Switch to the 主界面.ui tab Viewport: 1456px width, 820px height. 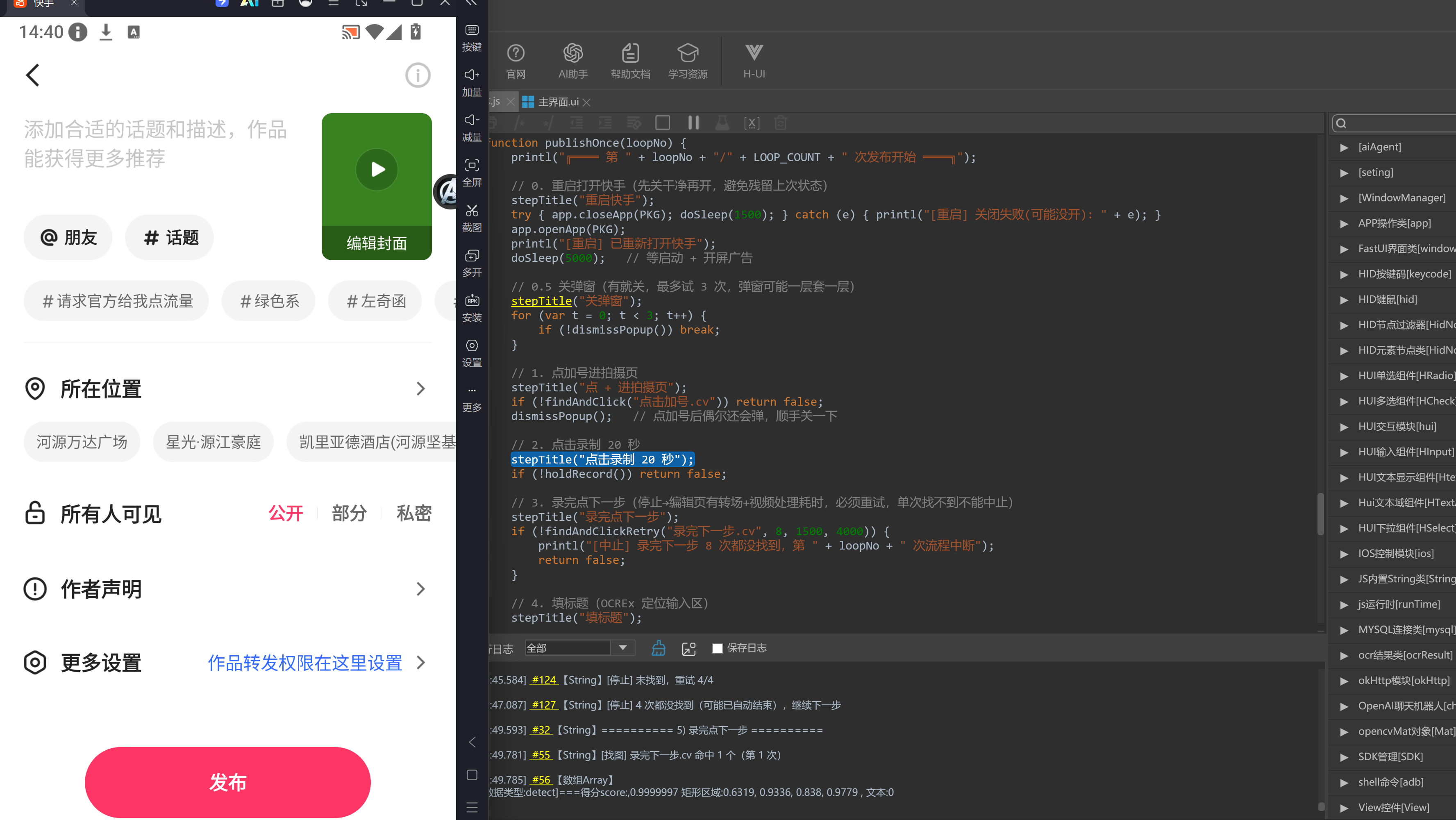(558, 102)
